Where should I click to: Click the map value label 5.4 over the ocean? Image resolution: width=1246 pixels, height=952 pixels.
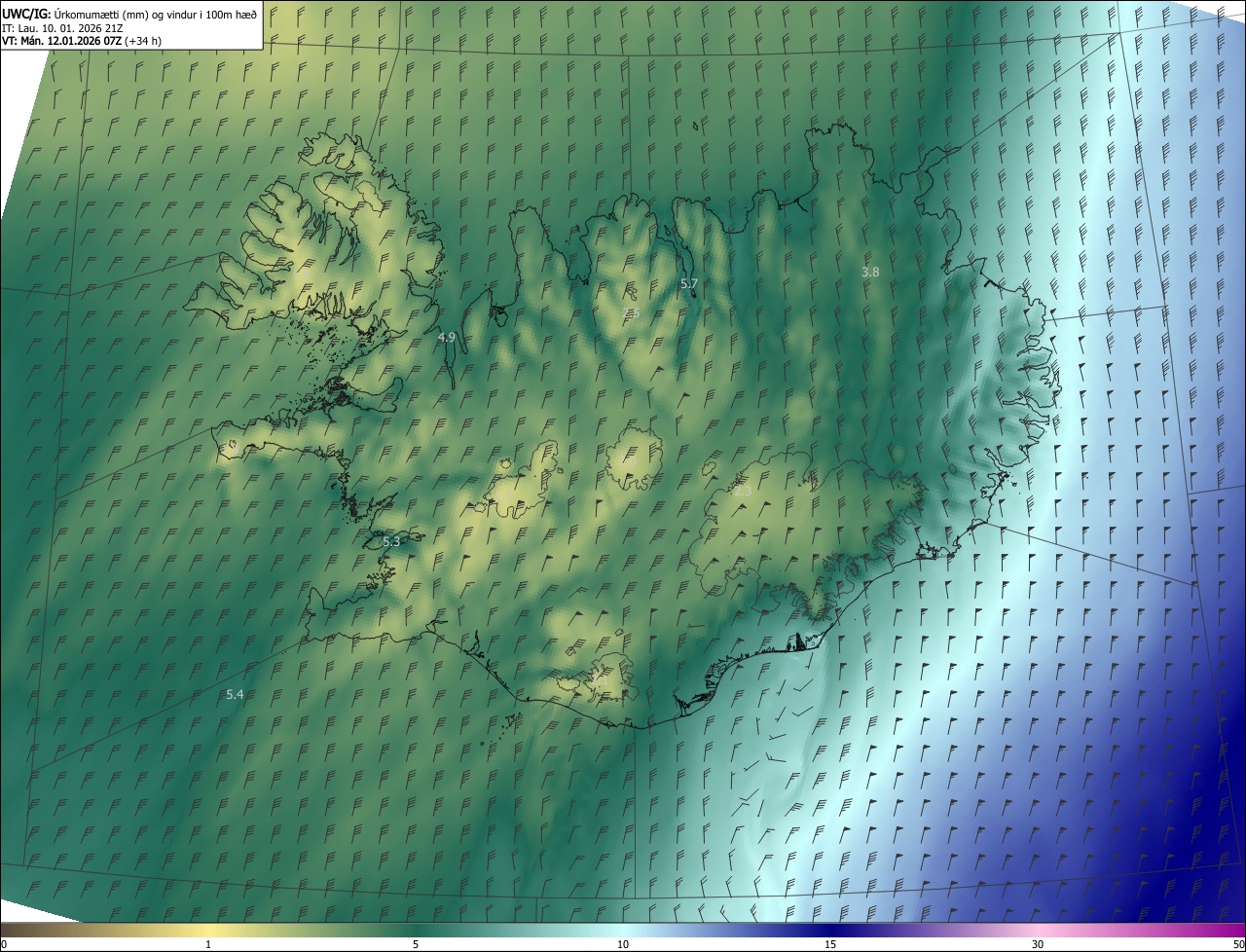tap(235, 694)
